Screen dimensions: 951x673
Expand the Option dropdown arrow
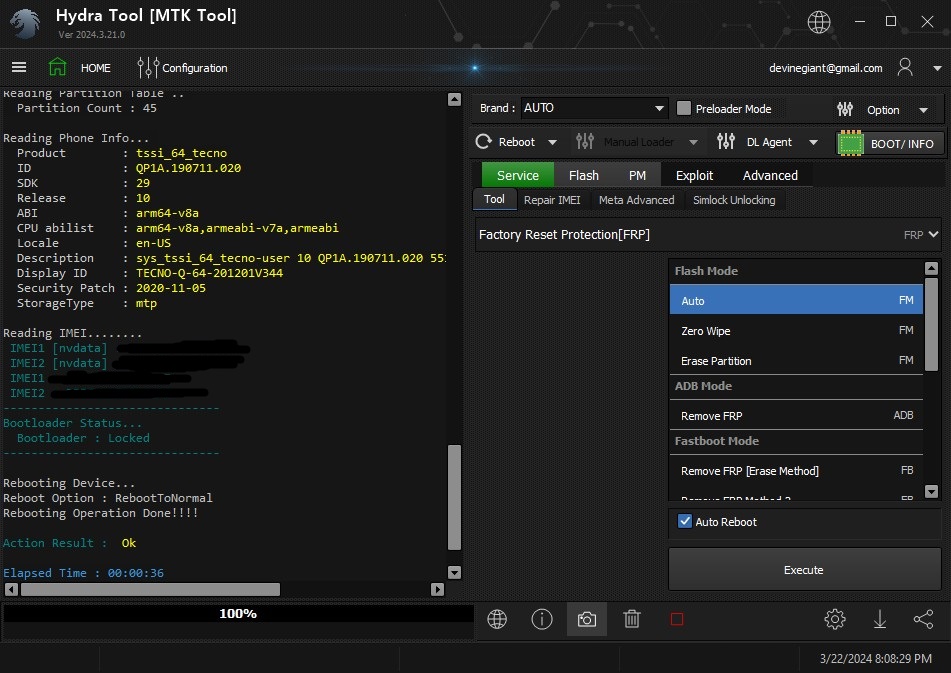tap(923, 110)
